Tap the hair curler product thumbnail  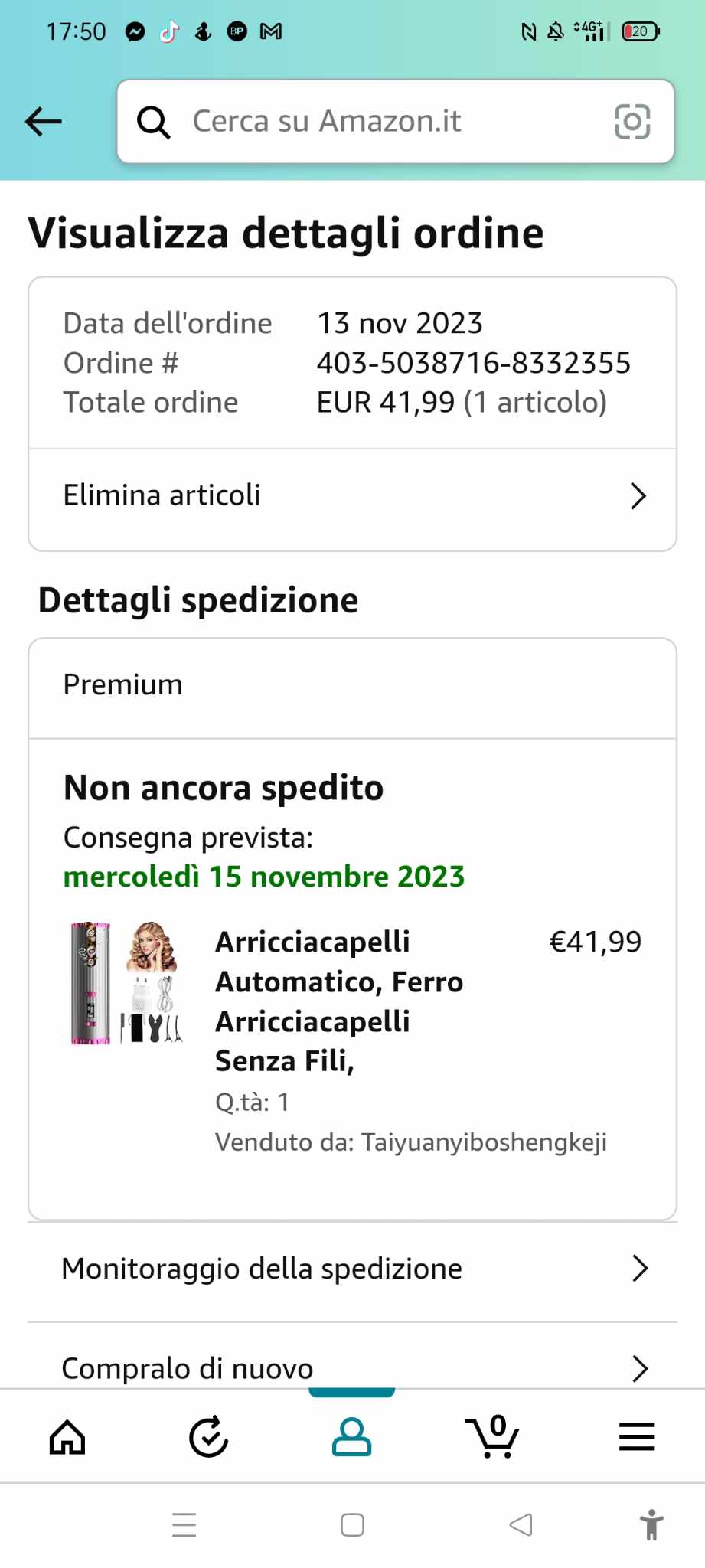click(x=126, y=983)
